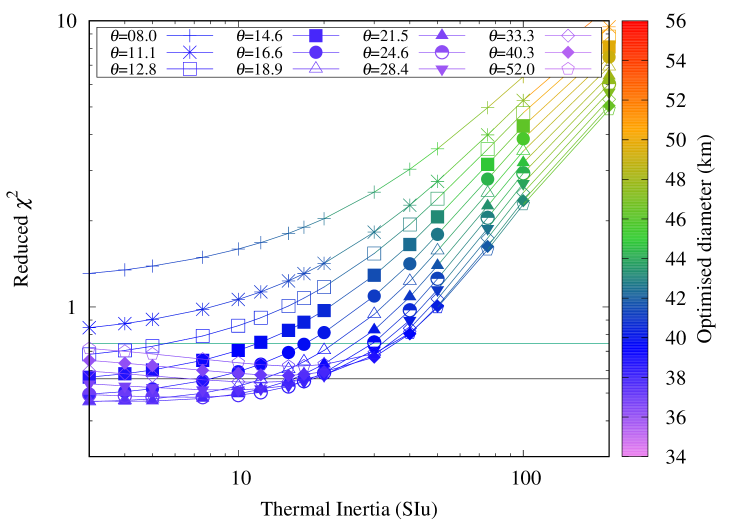Click the green band of the colorbar
Image resolution: width=747 pixels, height=523 pixels.
pyautogui.click(x=635, y=238)
